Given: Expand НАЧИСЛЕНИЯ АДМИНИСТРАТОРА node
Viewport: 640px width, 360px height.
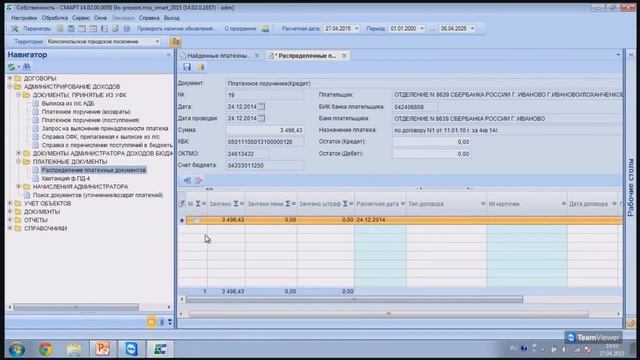Looking at the screenshot, I should [18, 187].
